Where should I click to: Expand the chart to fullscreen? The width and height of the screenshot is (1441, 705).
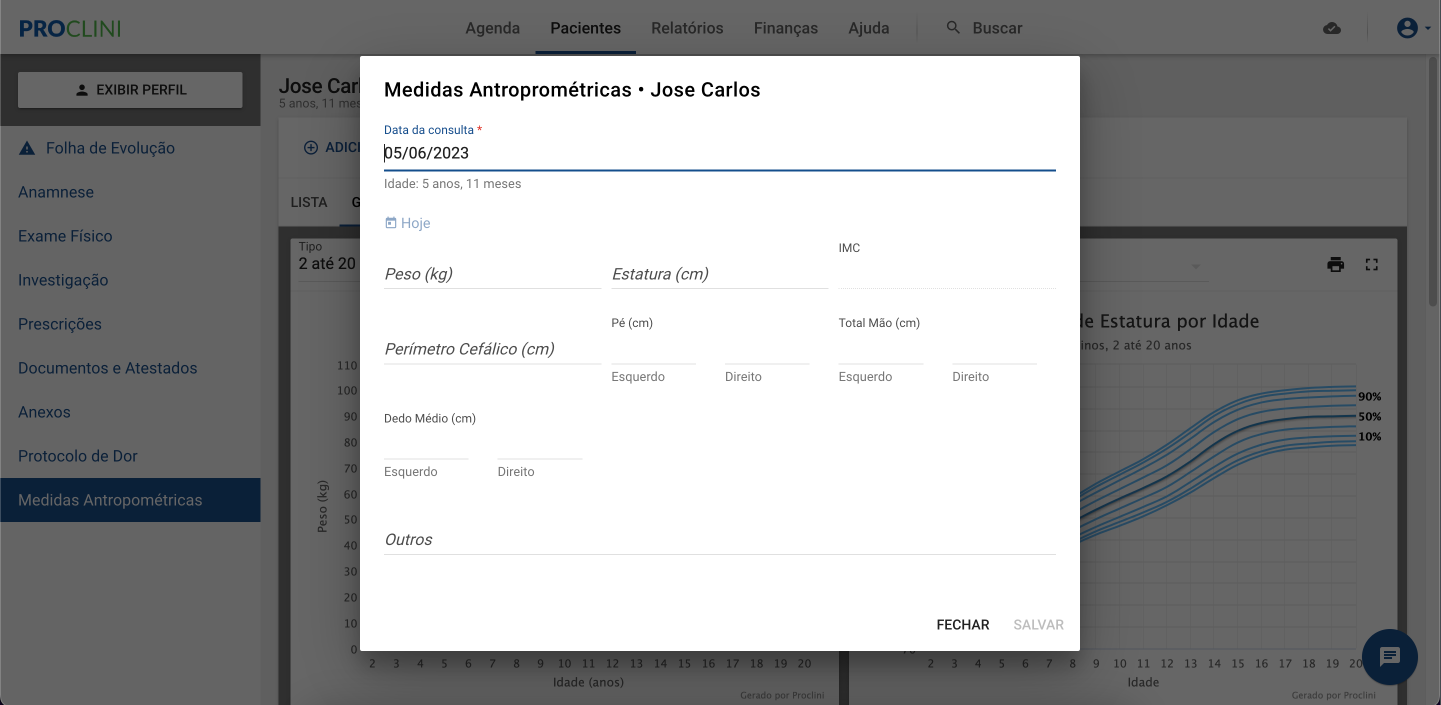[x=1372, y=265]
